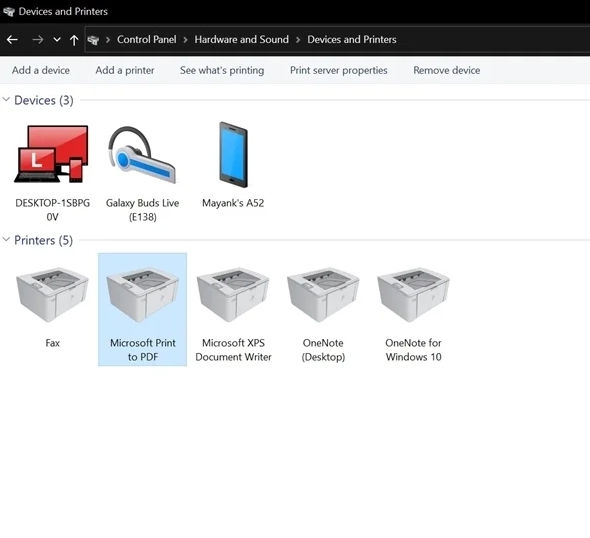Click the Printers (5) group header text
The image size is (590, 538).
click(43, 240)
